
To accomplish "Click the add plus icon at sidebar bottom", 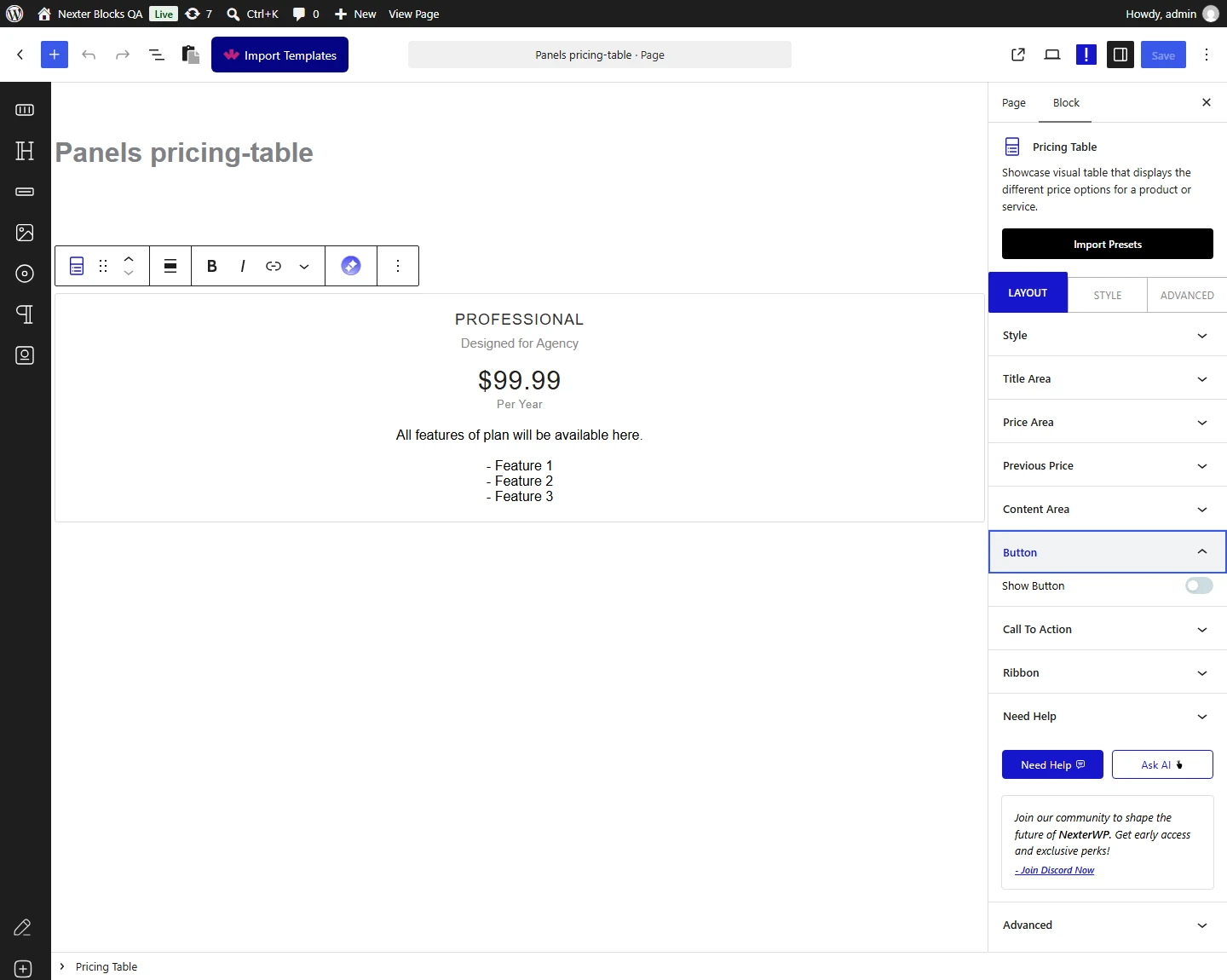I will (x=23, y=969).
